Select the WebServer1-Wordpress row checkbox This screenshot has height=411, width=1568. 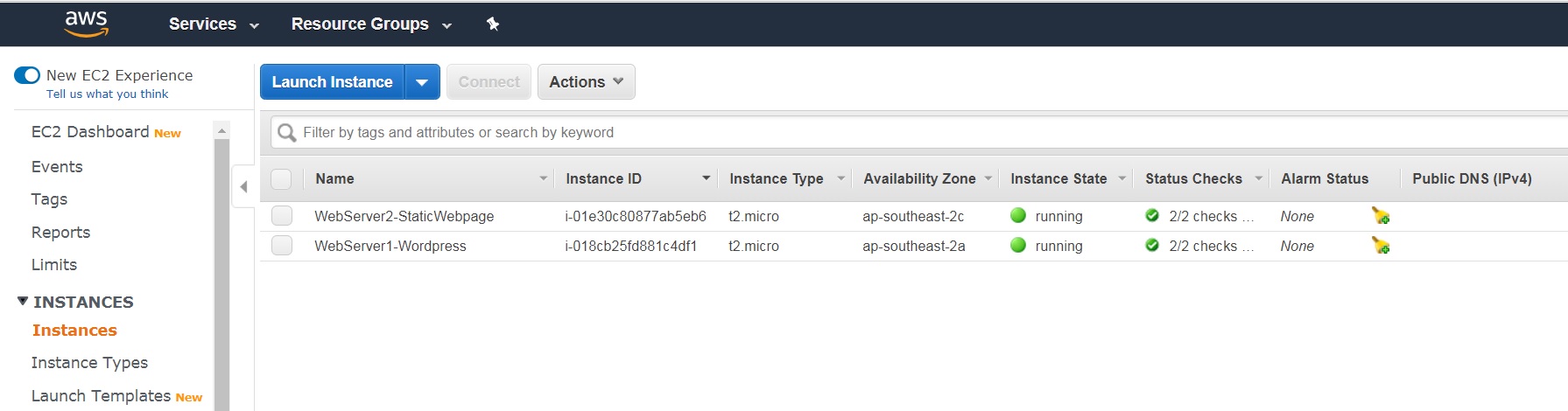(282, 246)
